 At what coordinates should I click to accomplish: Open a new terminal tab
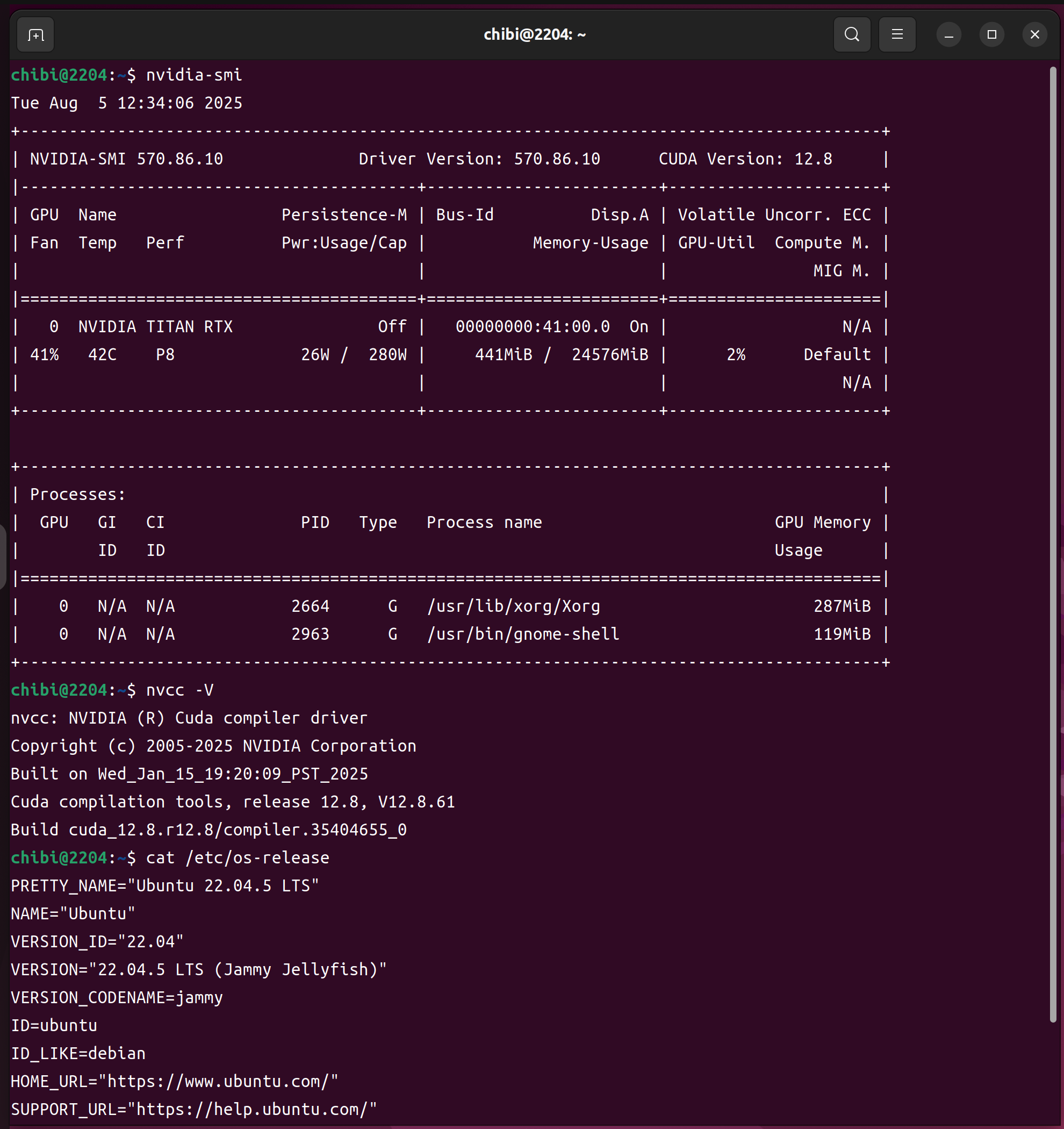click(x=35, y=34)
